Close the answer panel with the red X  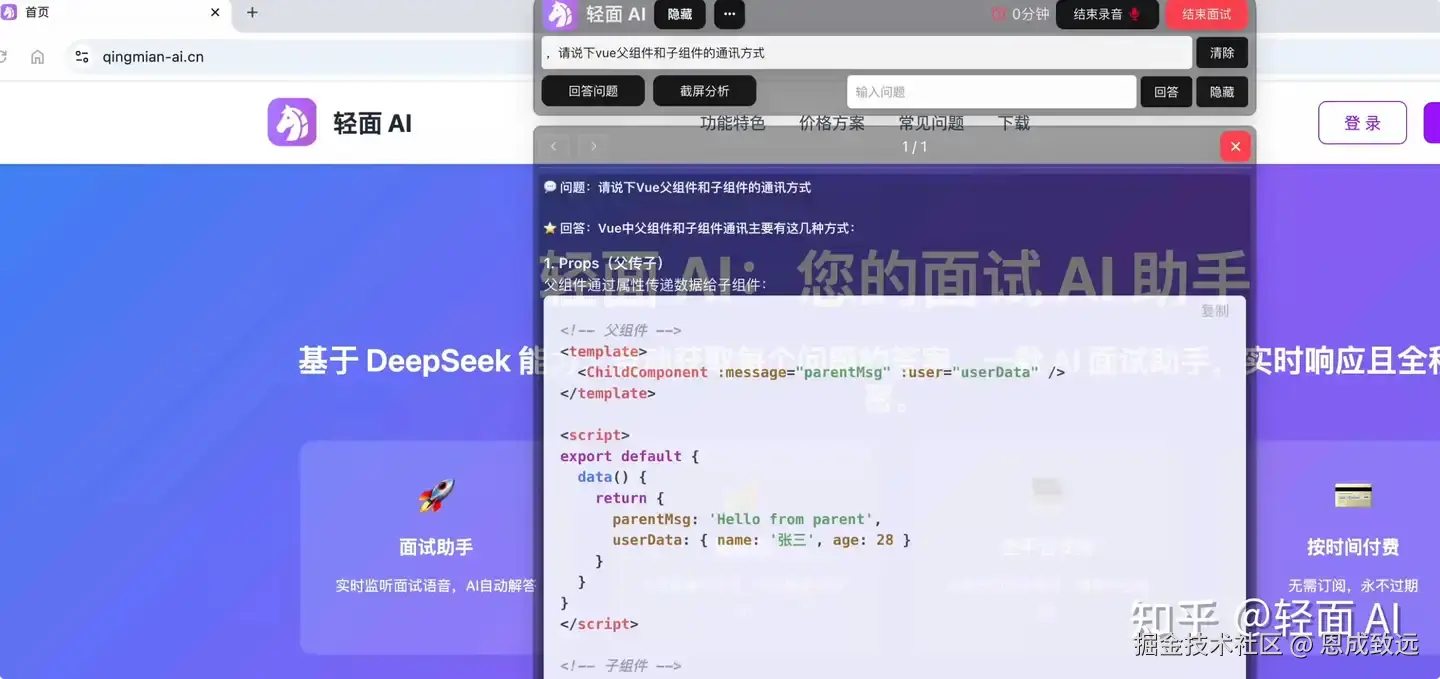pyautogui.click(x=1235, y=147)
